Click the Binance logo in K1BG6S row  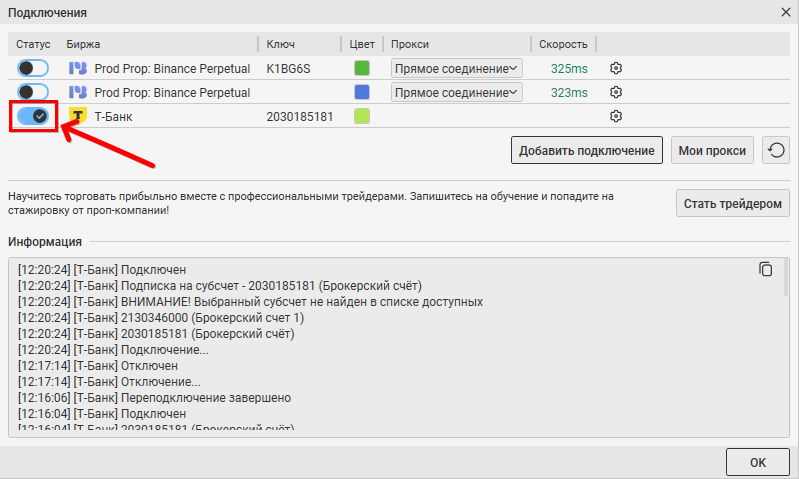coord(77,68)
